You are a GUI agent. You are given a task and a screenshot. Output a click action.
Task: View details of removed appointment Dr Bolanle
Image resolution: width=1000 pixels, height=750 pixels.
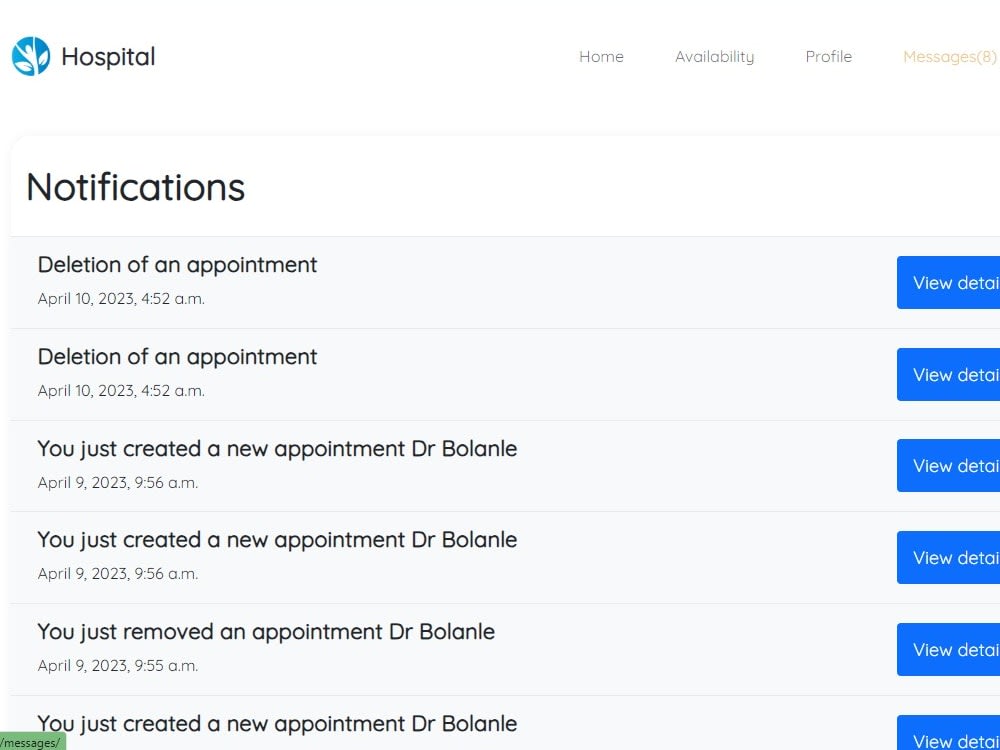tap(948, 649)
